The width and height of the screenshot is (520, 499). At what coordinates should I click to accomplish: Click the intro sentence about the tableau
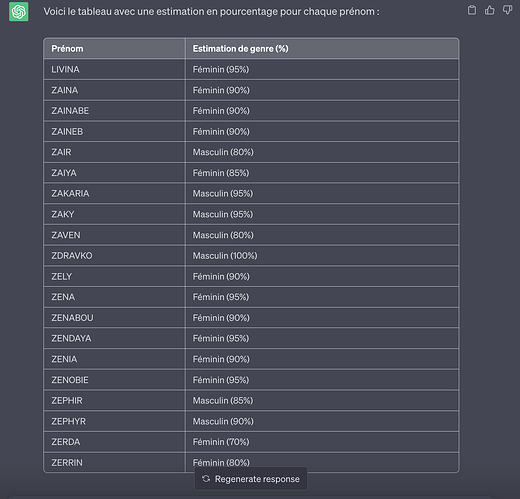click(211, 12)
